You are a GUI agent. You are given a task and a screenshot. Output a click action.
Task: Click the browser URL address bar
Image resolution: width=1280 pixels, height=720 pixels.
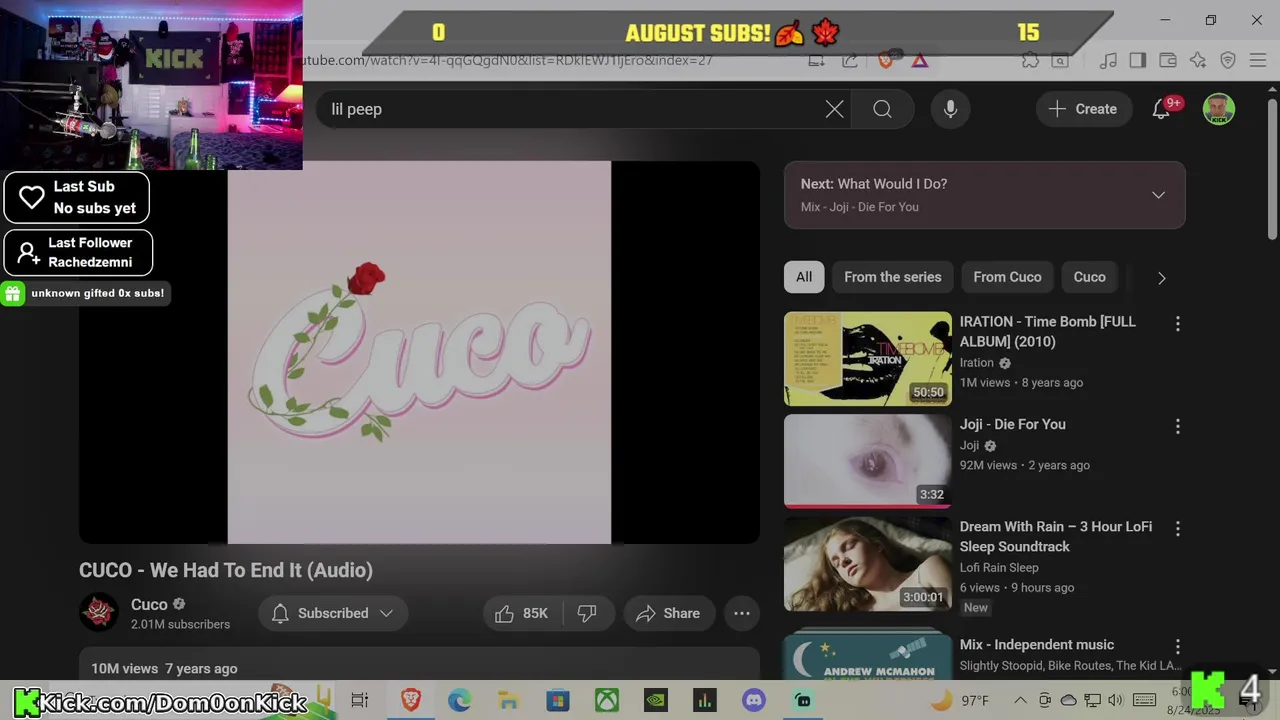tap(550, 60)
